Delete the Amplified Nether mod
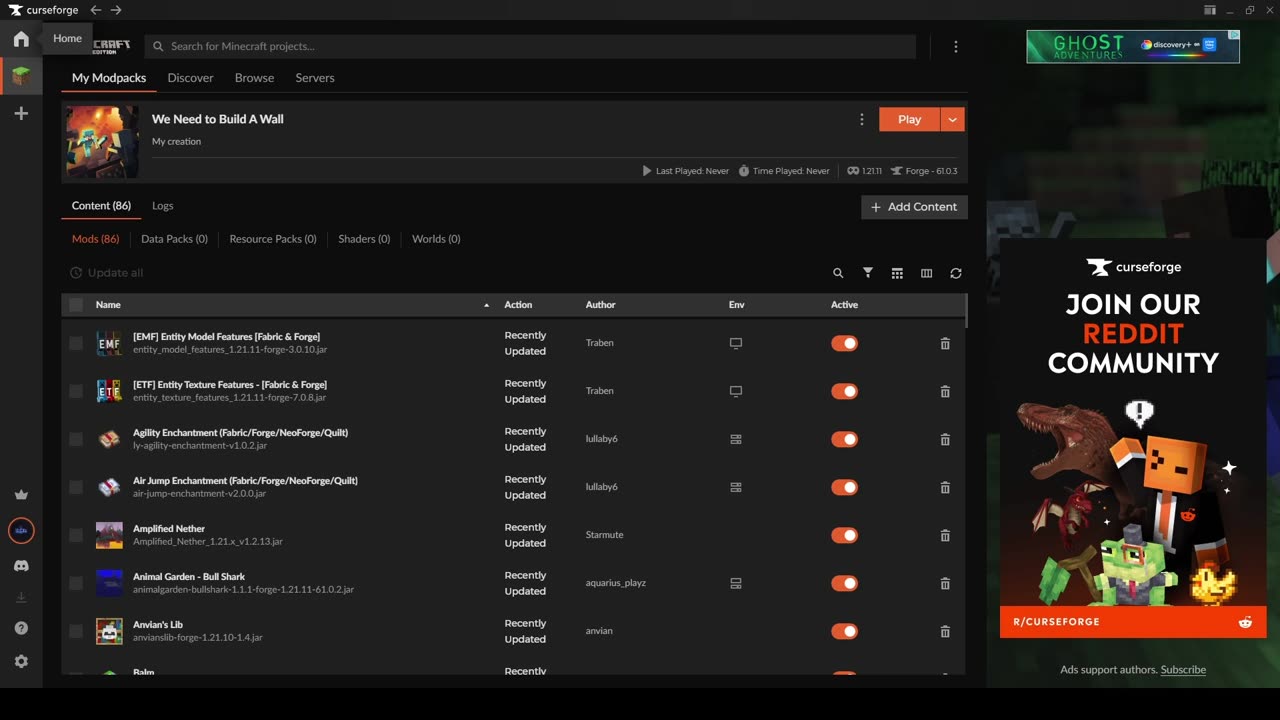The height and width of the screenshot is (720, 1280). coord(945,535)
